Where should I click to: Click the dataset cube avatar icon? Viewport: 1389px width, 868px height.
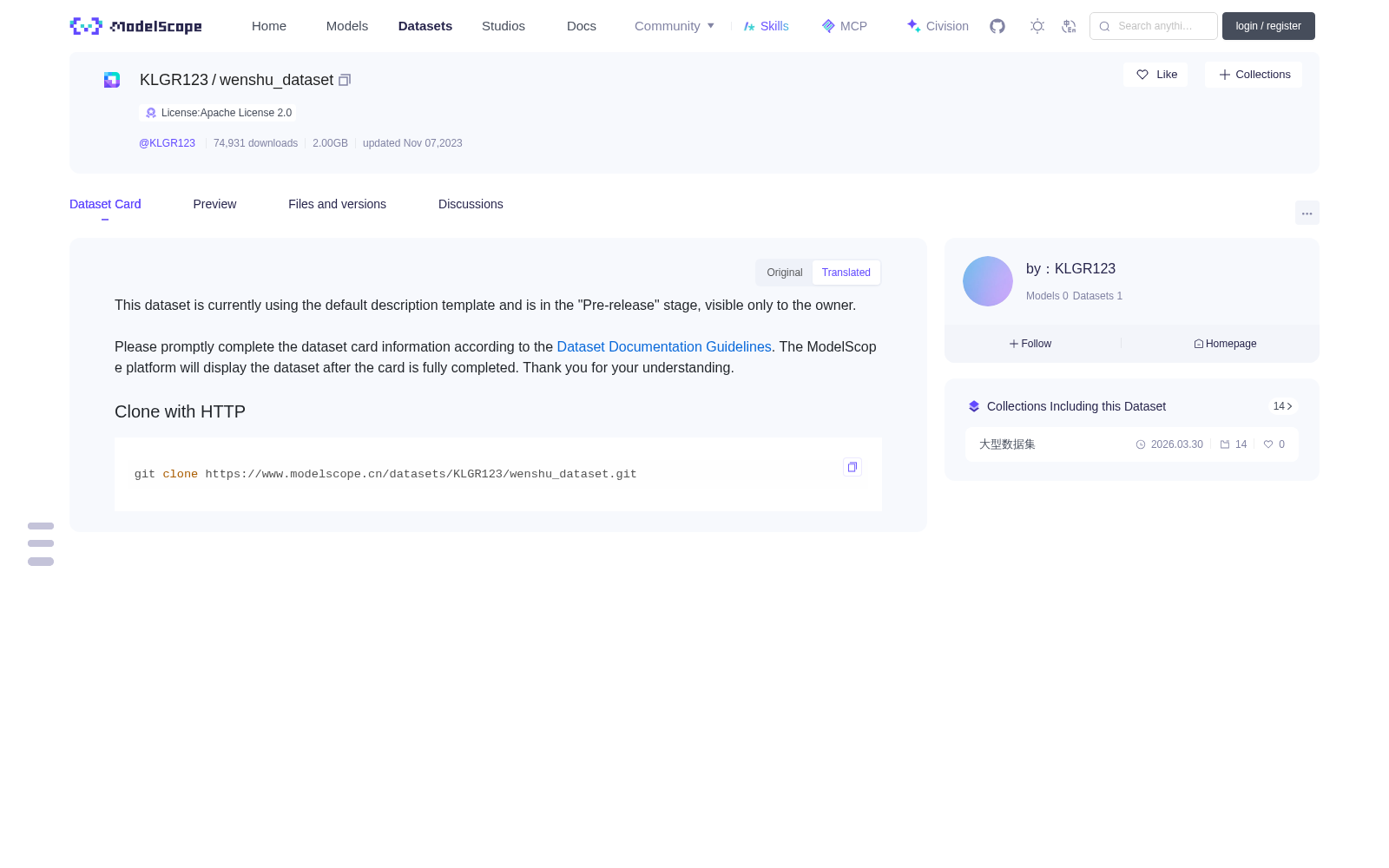pyautogui.click(x=112, y=80)
